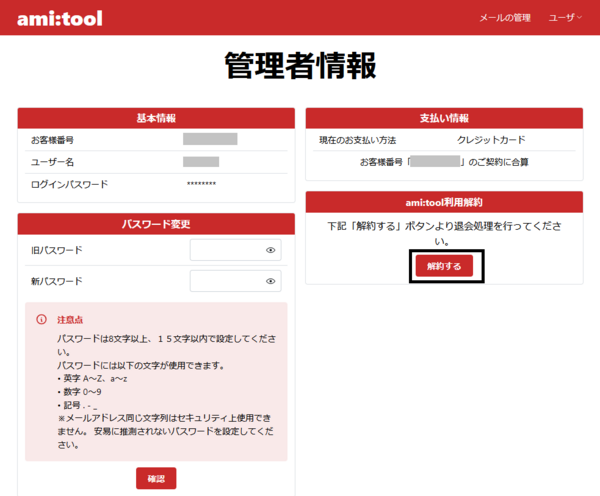Screen dimensions: 600x496
Task: Toggle 新パスワード visibility eye icon
Action: [x=270, y=282]
